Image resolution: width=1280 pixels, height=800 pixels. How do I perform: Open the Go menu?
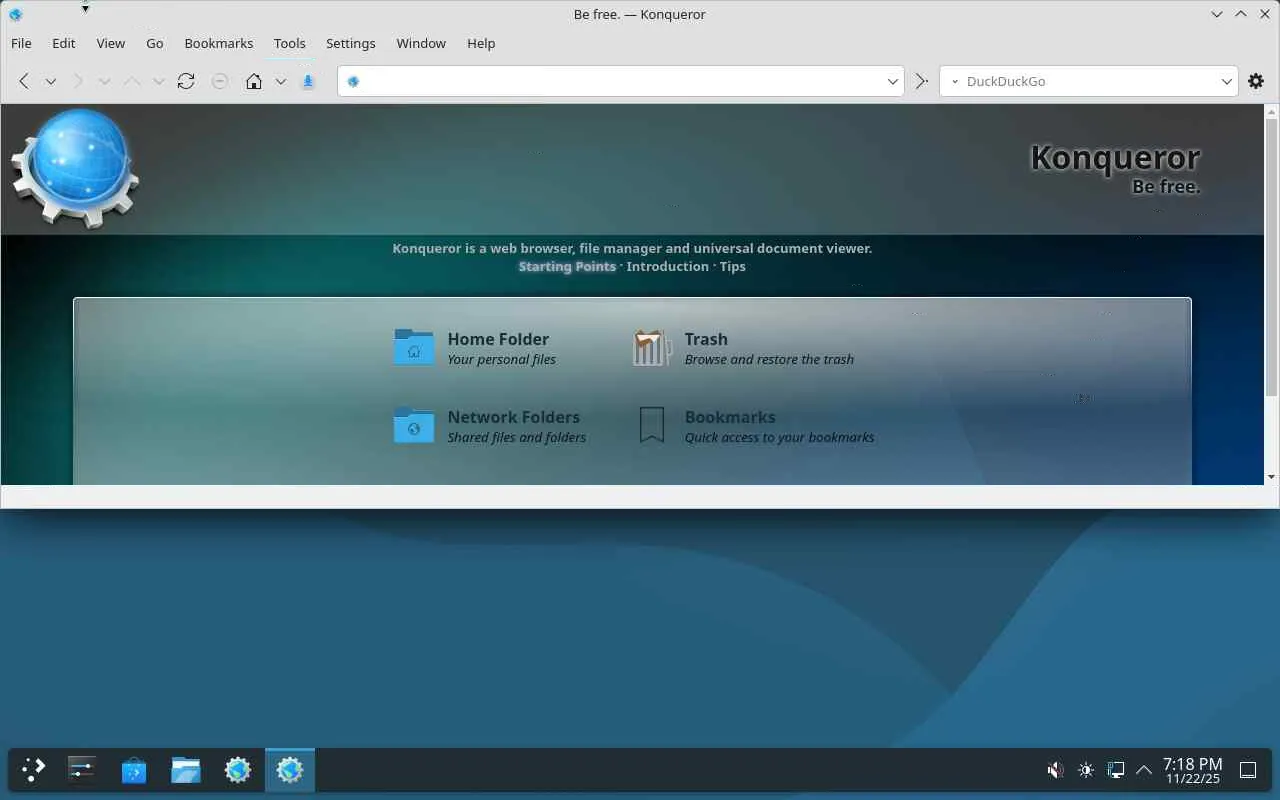click(155, 43)
